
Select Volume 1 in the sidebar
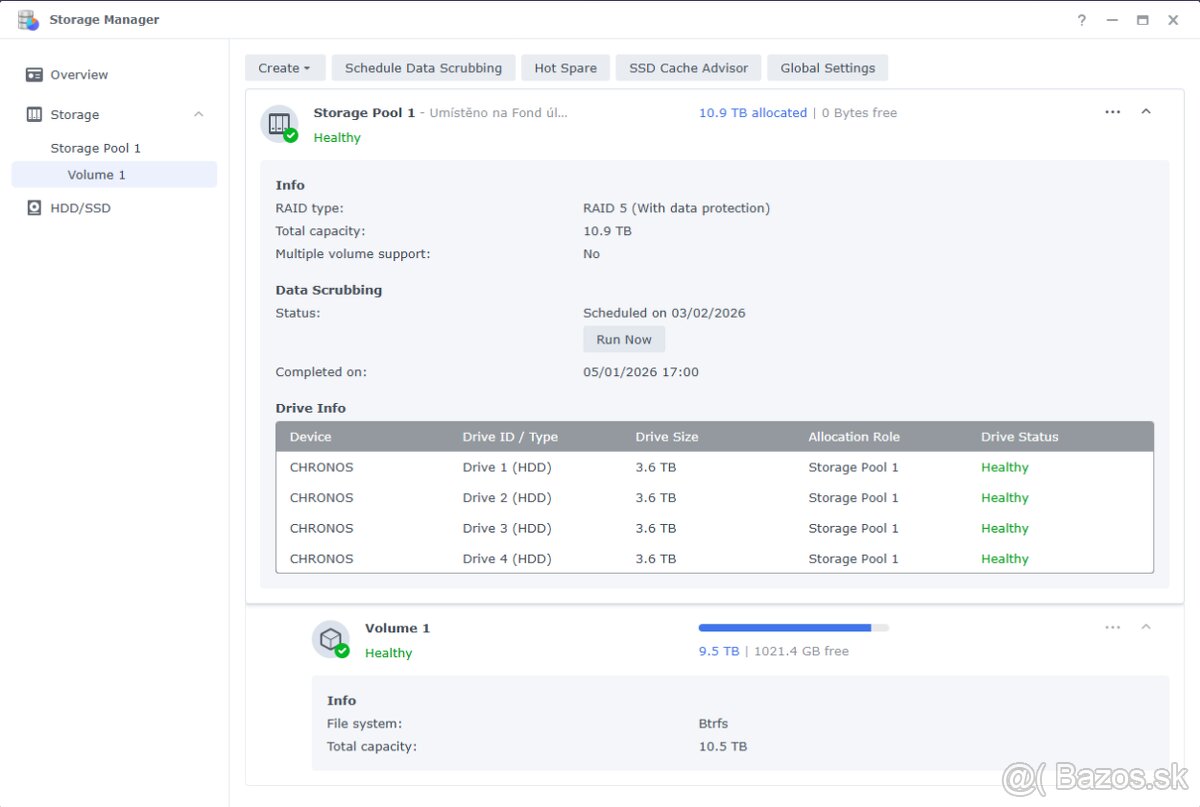(x=96, y=174)
